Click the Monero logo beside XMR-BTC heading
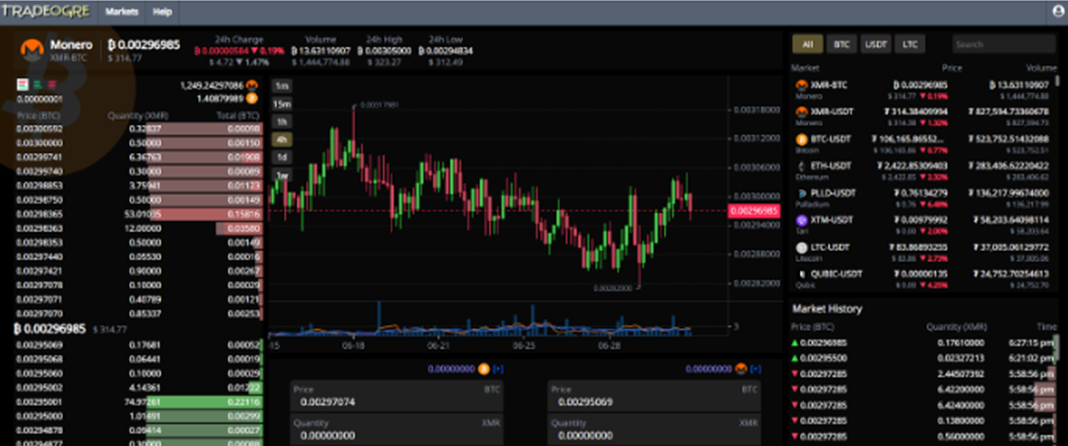 pyautogui.click(x=31, y=49)
